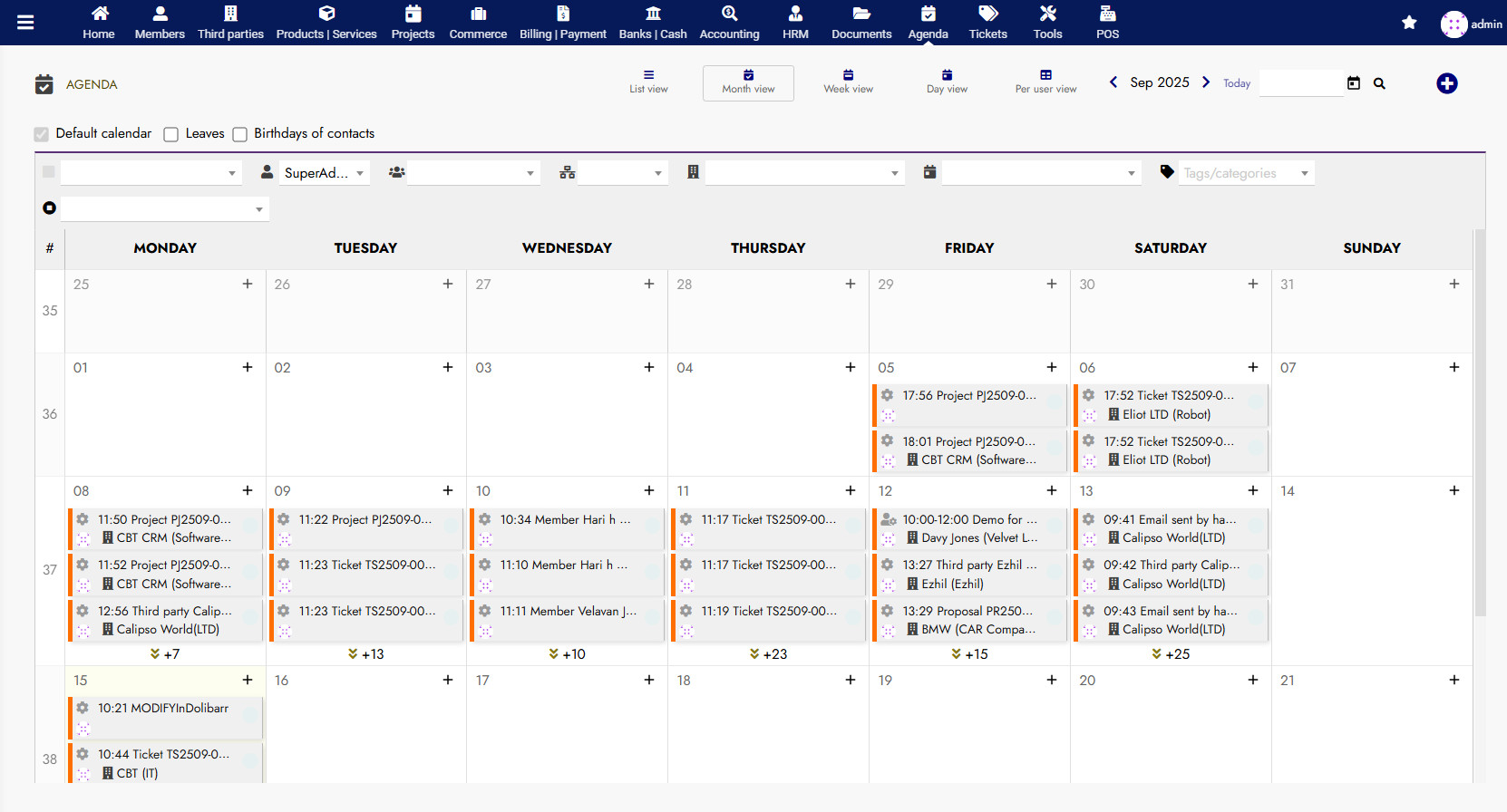Add event on Monday 08 plus icon

(247, 490)
